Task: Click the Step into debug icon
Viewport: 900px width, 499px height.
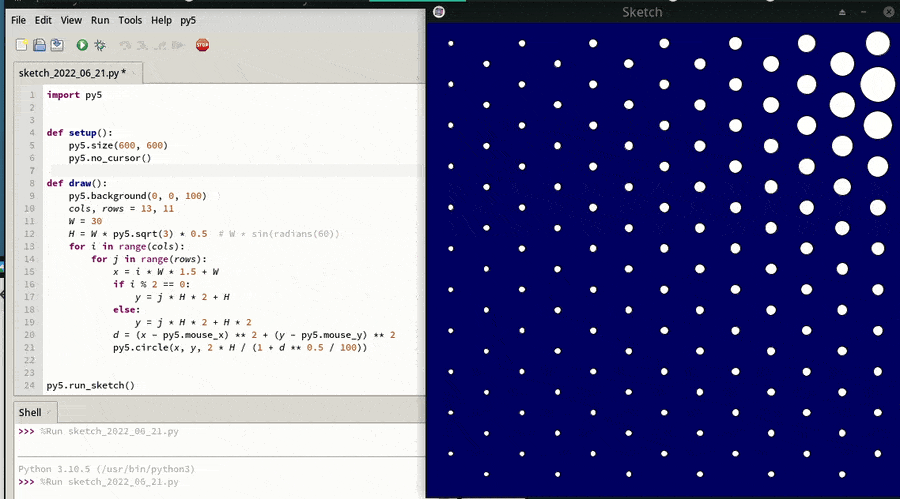Action: coord(142,45)
